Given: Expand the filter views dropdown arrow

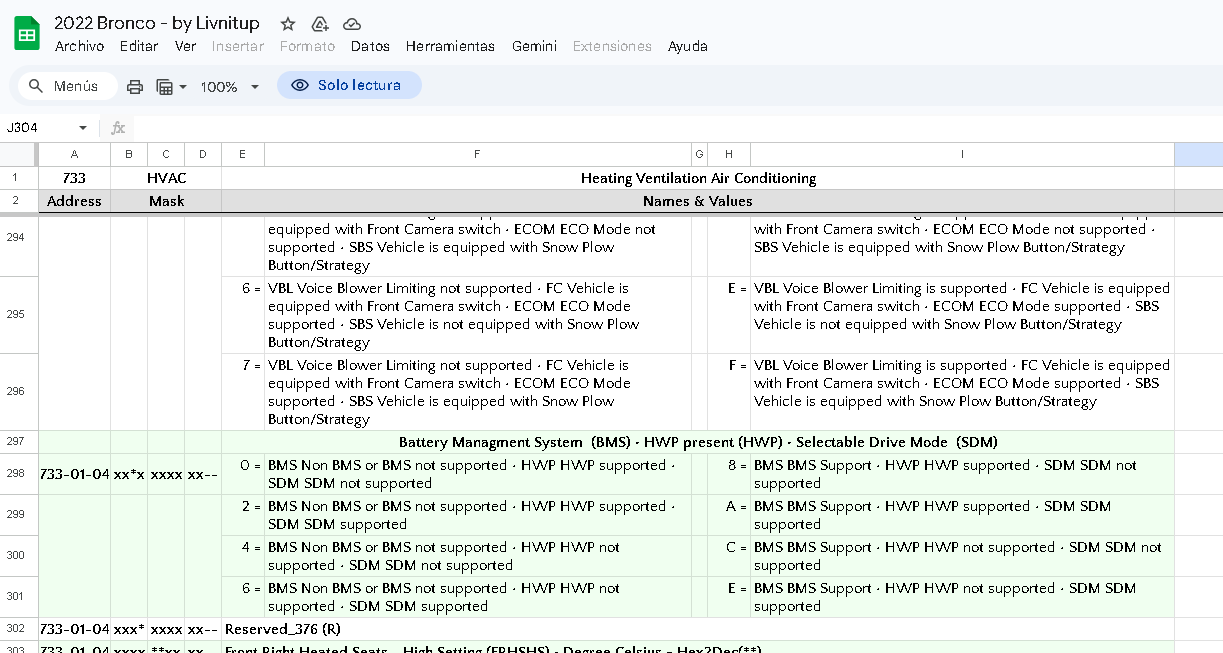Looking at the screenshot, I should tap(183, 87).
